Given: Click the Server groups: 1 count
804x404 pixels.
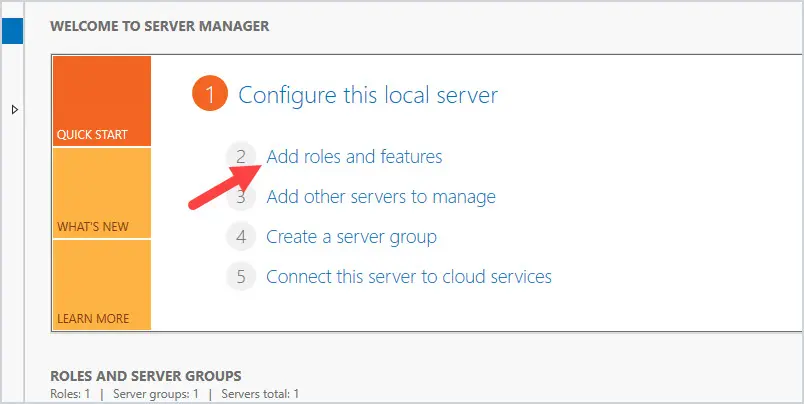Looking at the screenshot, I should tap(156, 394).
